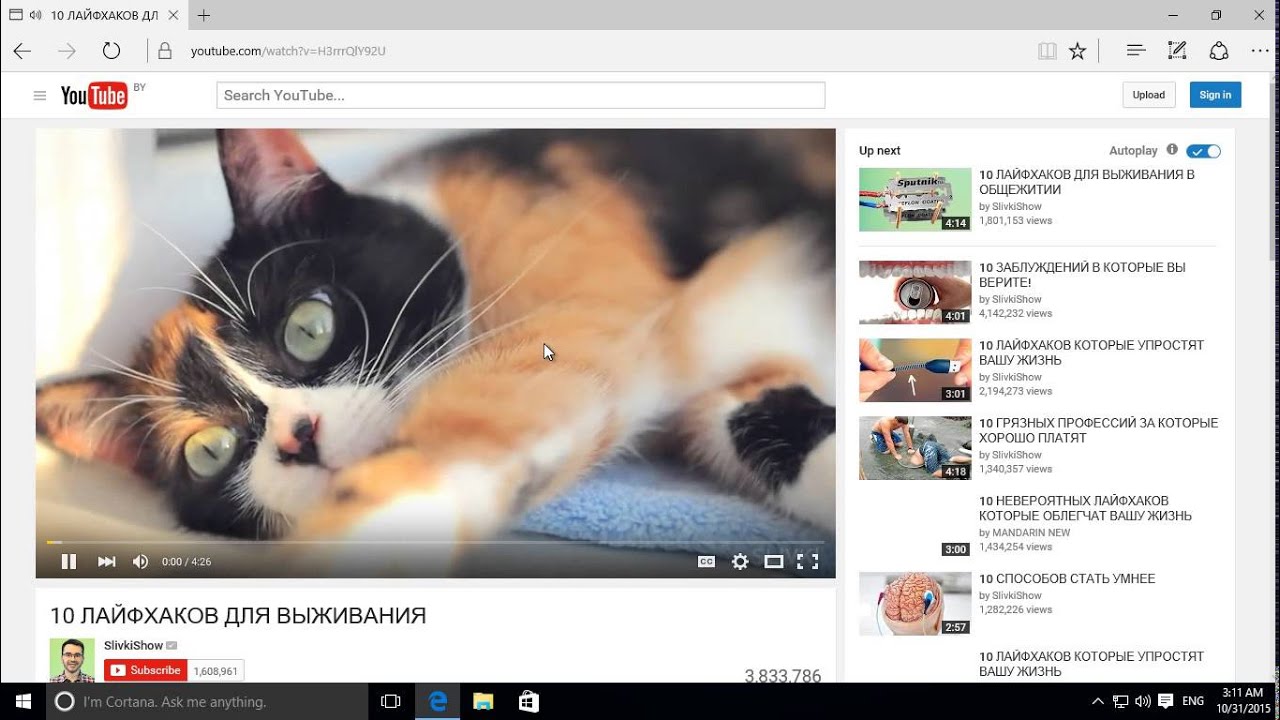Click Cortana search box
This screenshot has height=720, width=1280.
click(x=208, y=701)
